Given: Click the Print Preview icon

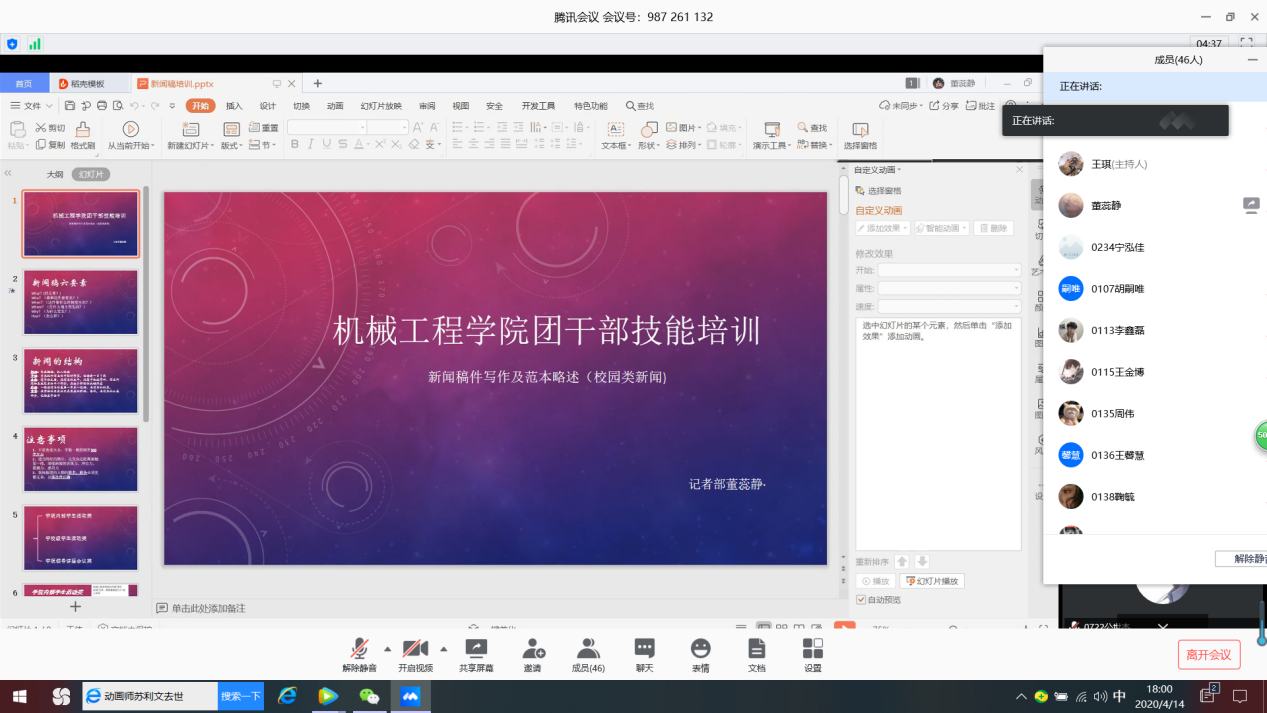Looking at the screenshot, I should (118, 106).
